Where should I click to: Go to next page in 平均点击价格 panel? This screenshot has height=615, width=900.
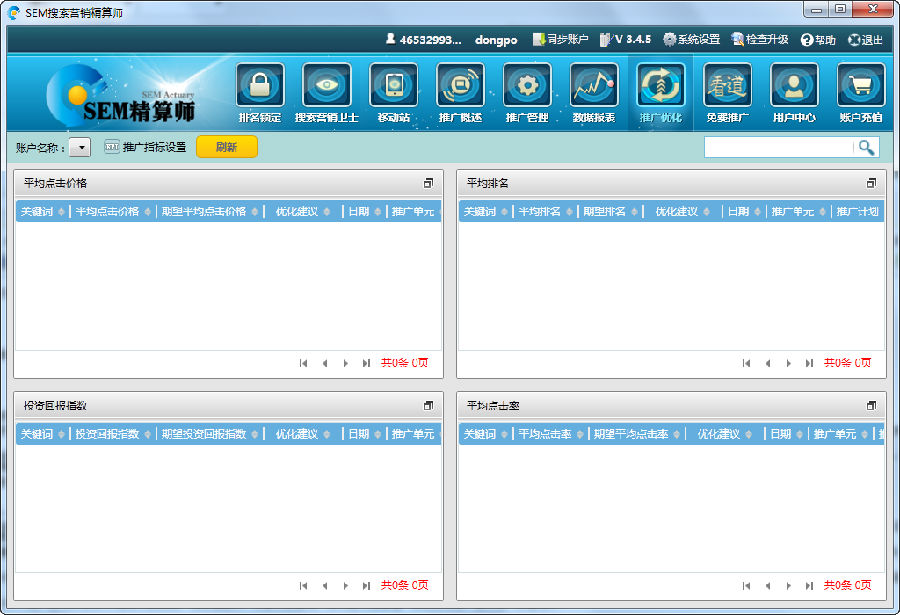click(346, 363)
